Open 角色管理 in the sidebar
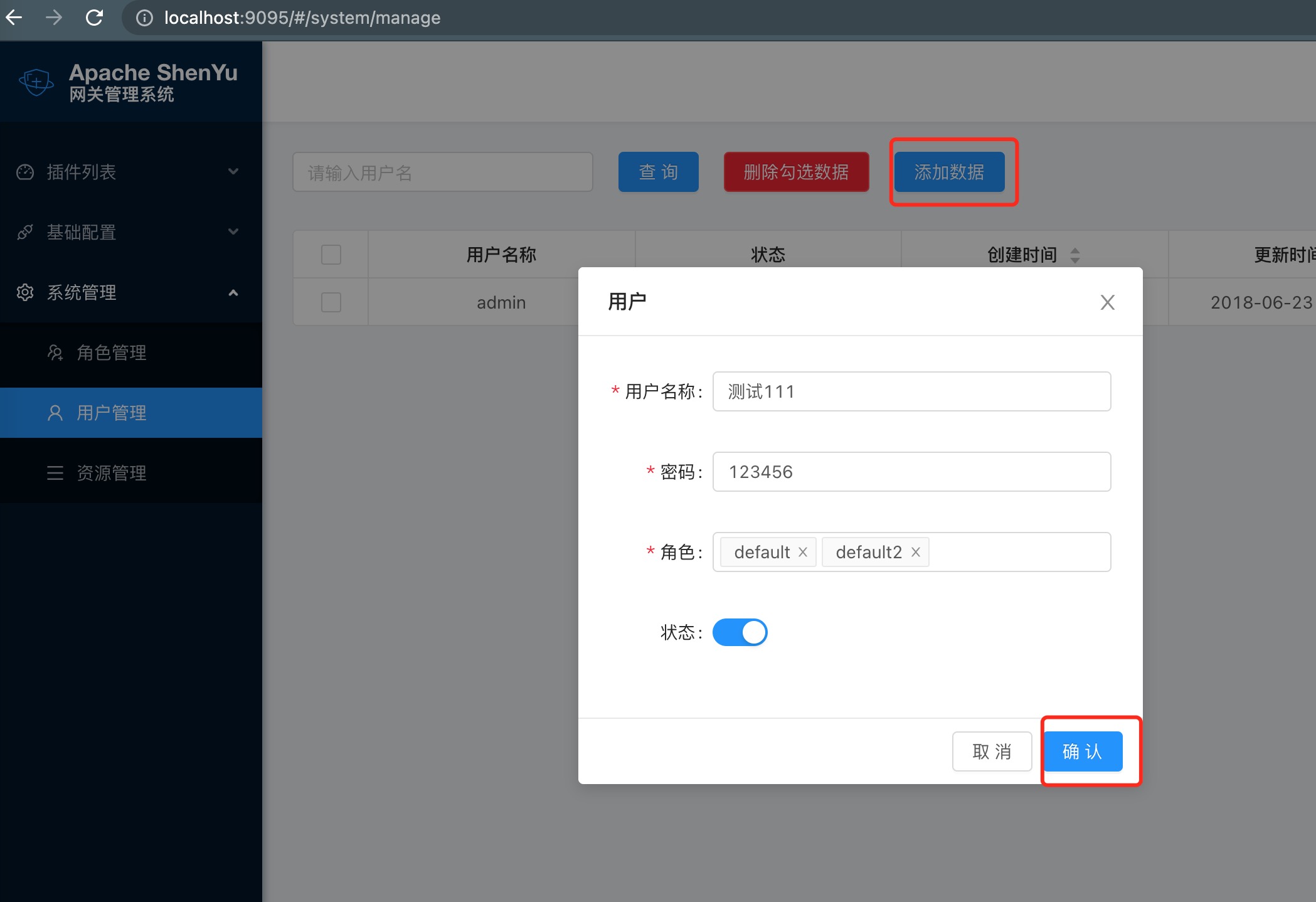This screenshot has width=1316, height=902. pyautogui.click(x=112, y=353)
